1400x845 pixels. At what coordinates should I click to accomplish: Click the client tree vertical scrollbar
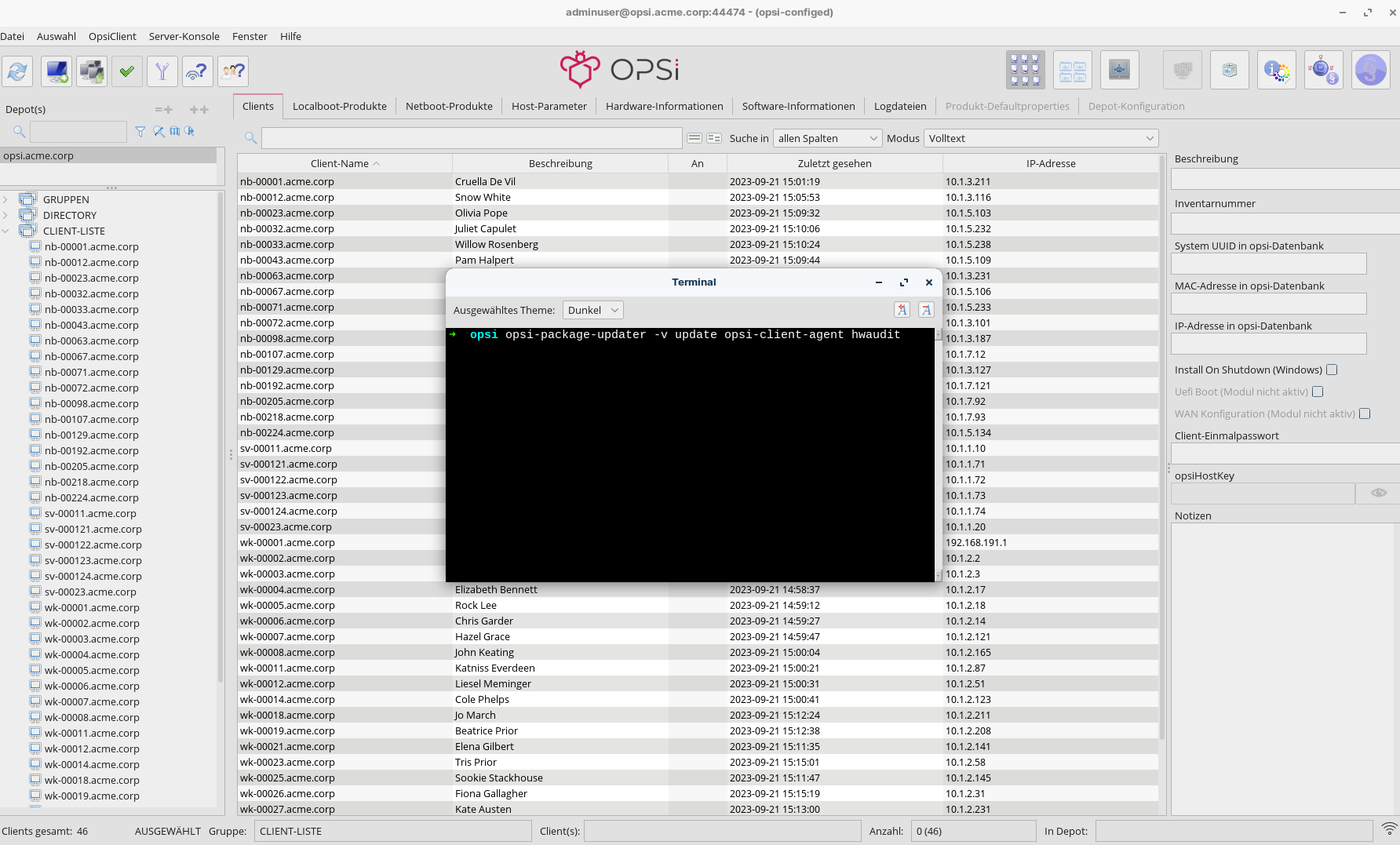[x=221, y=437]
